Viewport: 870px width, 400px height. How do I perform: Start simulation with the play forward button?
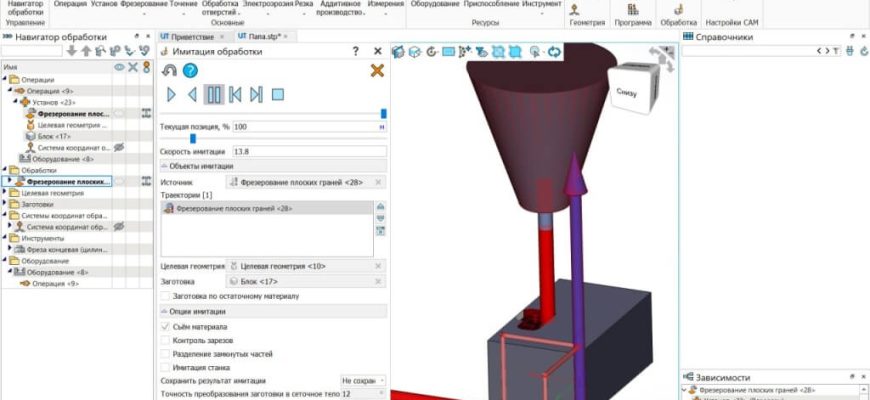pos(171,95)
